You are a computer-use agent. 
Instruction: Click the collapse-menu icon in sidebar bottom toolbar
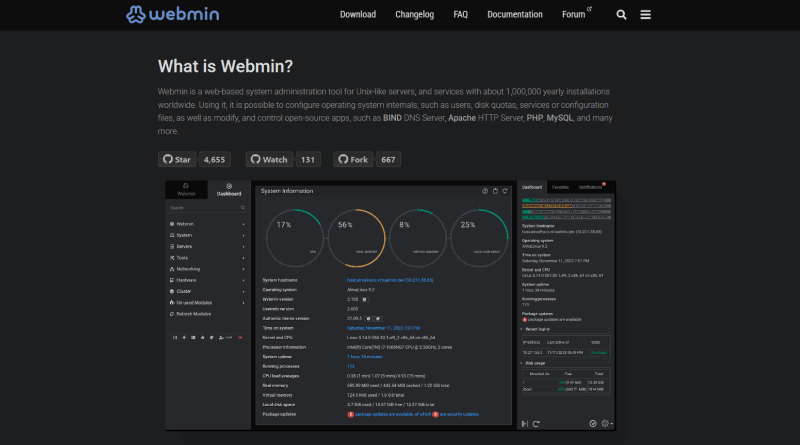(175, 337)
